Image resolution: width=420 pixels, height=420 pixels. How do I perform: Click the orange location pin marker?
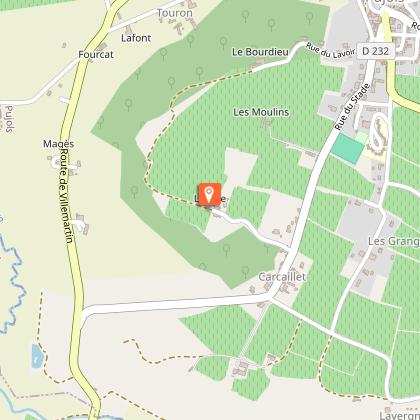pyautogui.click(x=209, y=194)
